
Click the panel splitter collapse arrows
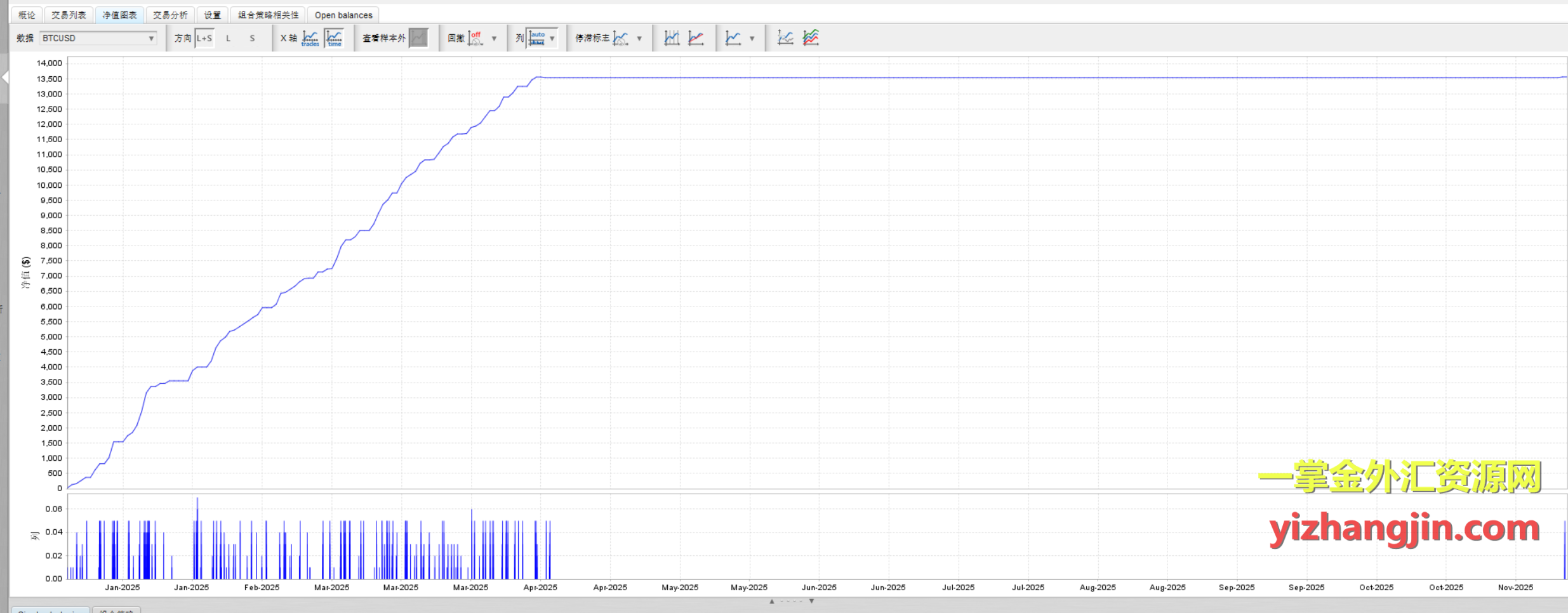(x=791, y=601)
